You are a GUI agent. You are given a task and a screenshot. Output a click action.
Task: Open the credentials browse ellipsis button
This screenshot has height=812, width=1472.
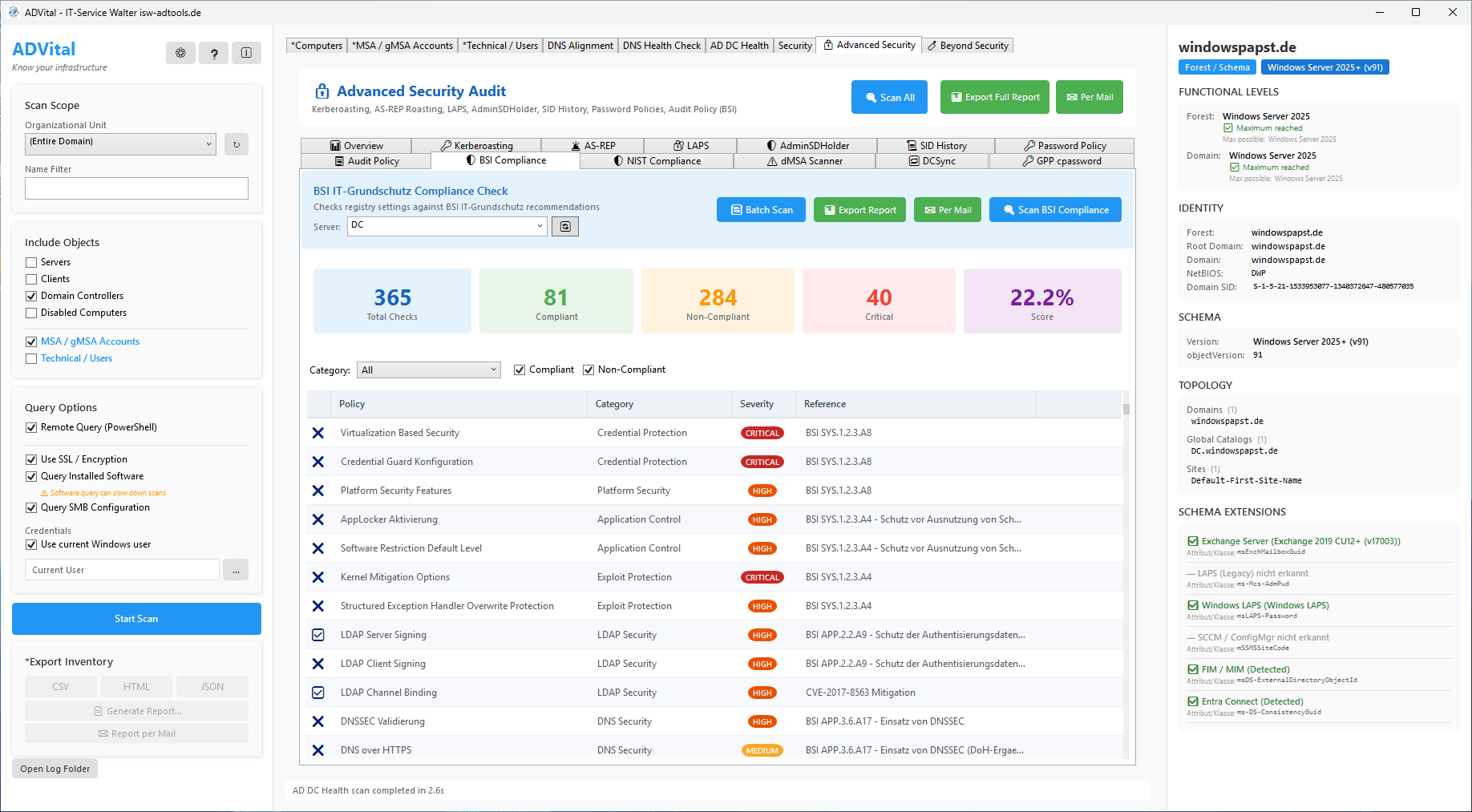pyautogui.click(x=236, y=570)
